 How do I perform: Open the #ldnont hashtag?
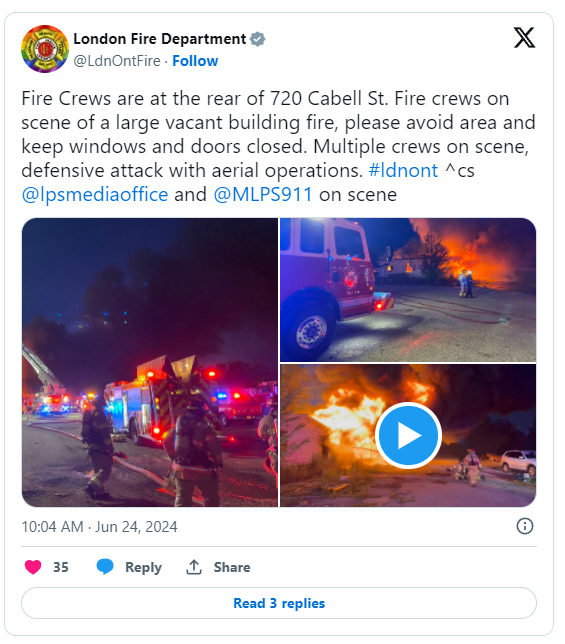pyautogui.click(x=403, y=170)
